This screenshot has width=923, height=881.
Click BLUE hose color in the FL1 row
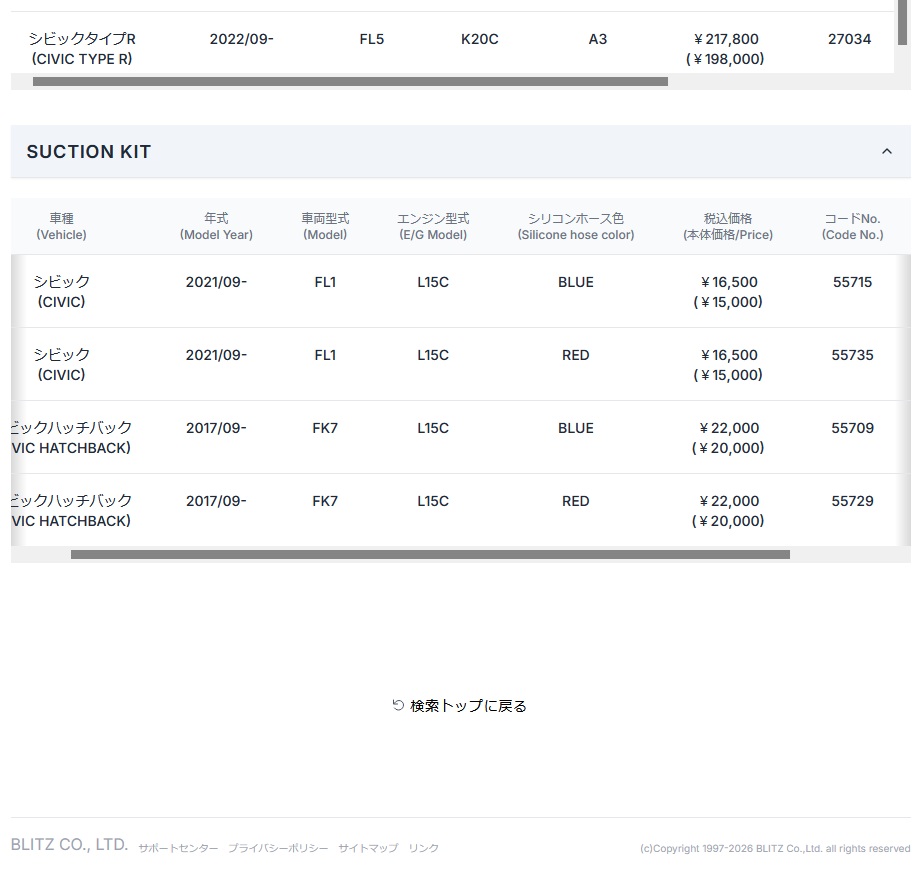[576, 282]
